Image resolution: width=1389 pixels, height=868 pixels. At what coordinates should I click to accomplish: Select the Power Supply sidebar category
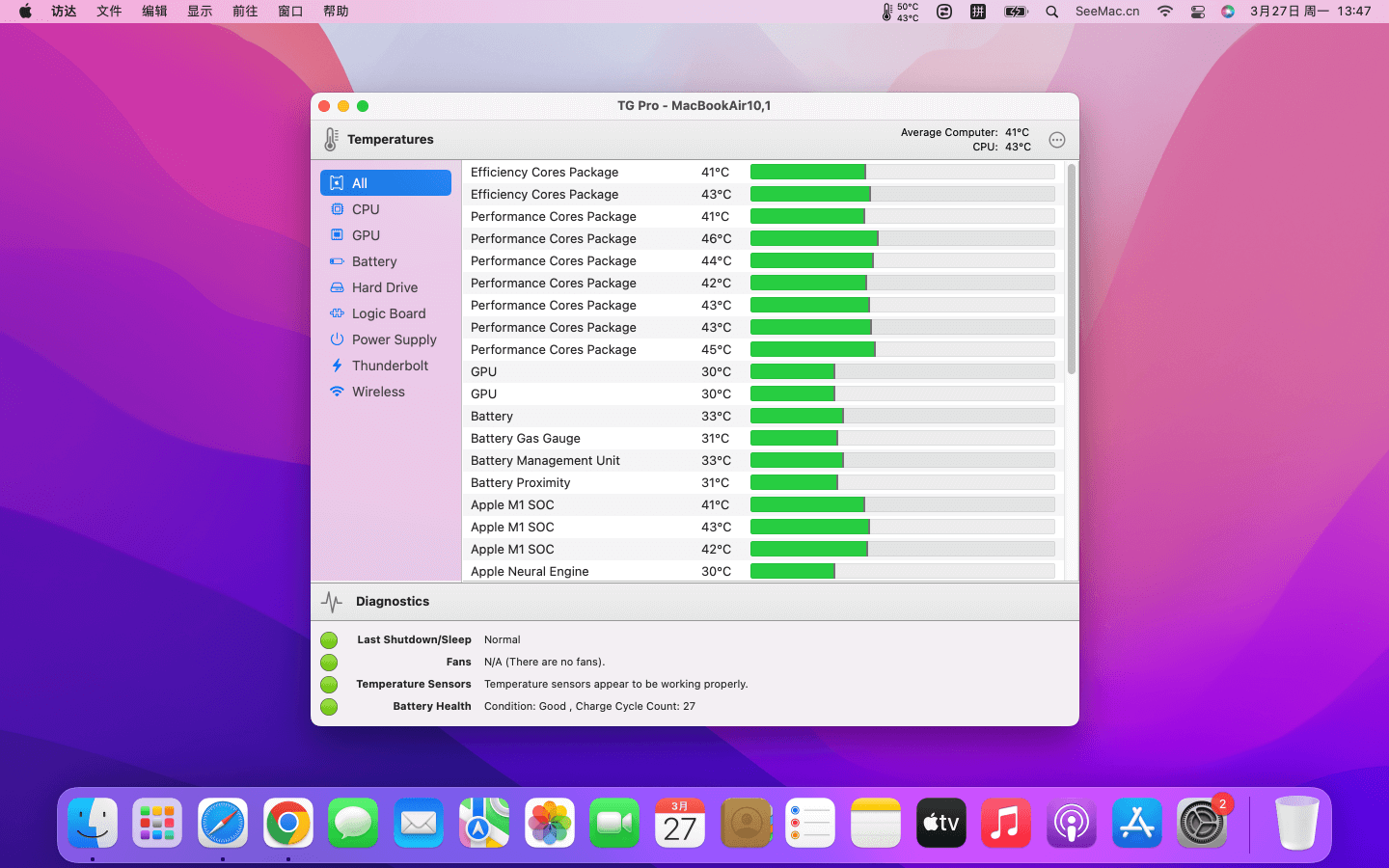tap(386, 339)
